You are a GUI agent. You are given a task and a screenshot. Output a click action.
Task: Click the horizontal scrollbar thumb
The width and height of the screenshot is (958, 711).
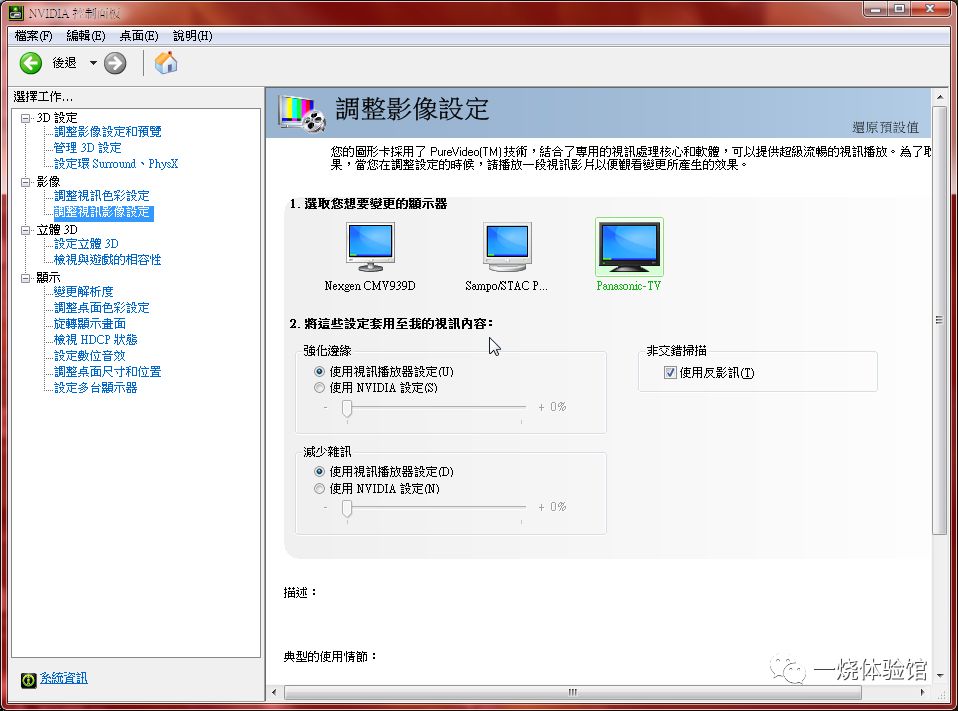573,692
